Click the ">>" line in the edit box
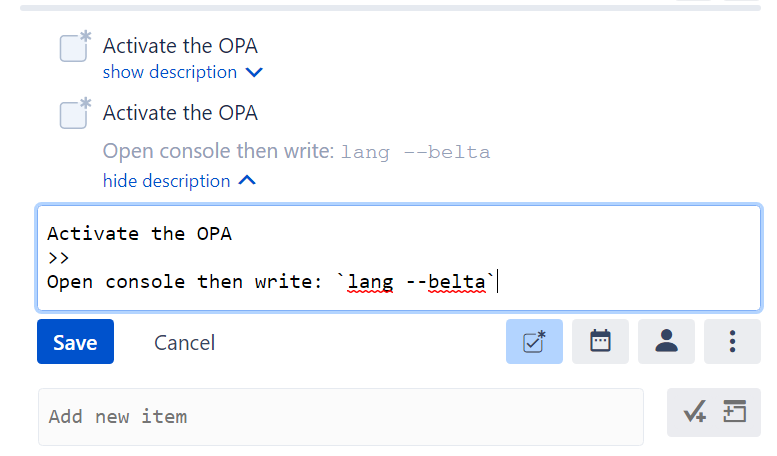Image resolution: width=777 pixels, height=456 pixels. coord(58,258)
